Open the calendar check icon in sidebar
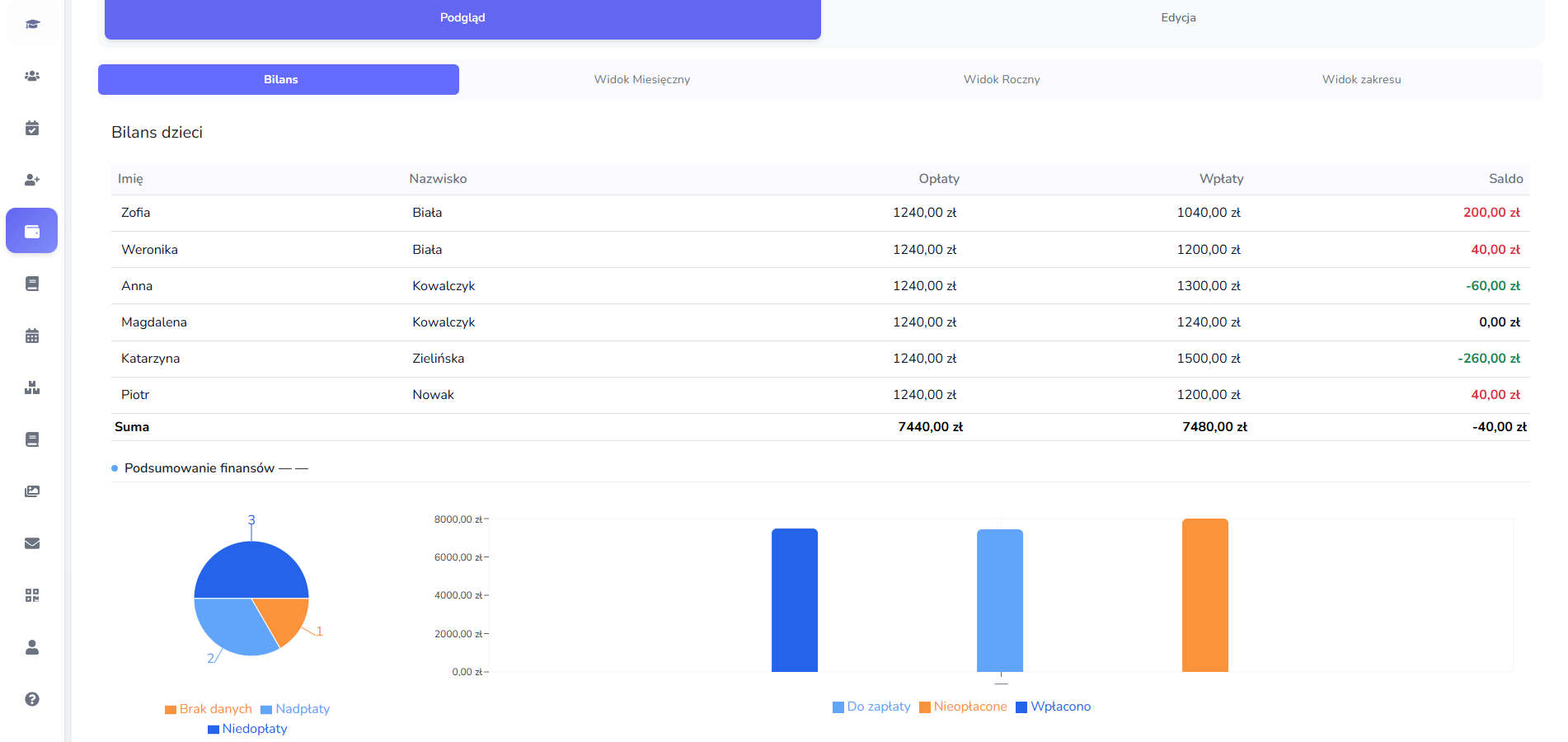This screenshot has height=742, width=1568. pos(32,128)
